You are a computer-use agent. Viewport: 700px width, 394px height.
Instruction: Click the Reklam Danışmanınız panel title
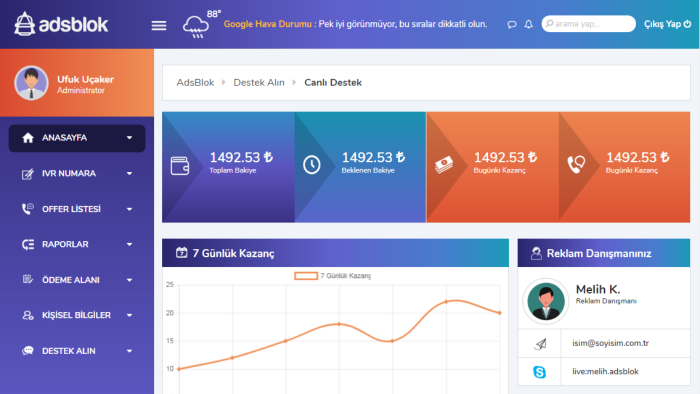[599, 253]
